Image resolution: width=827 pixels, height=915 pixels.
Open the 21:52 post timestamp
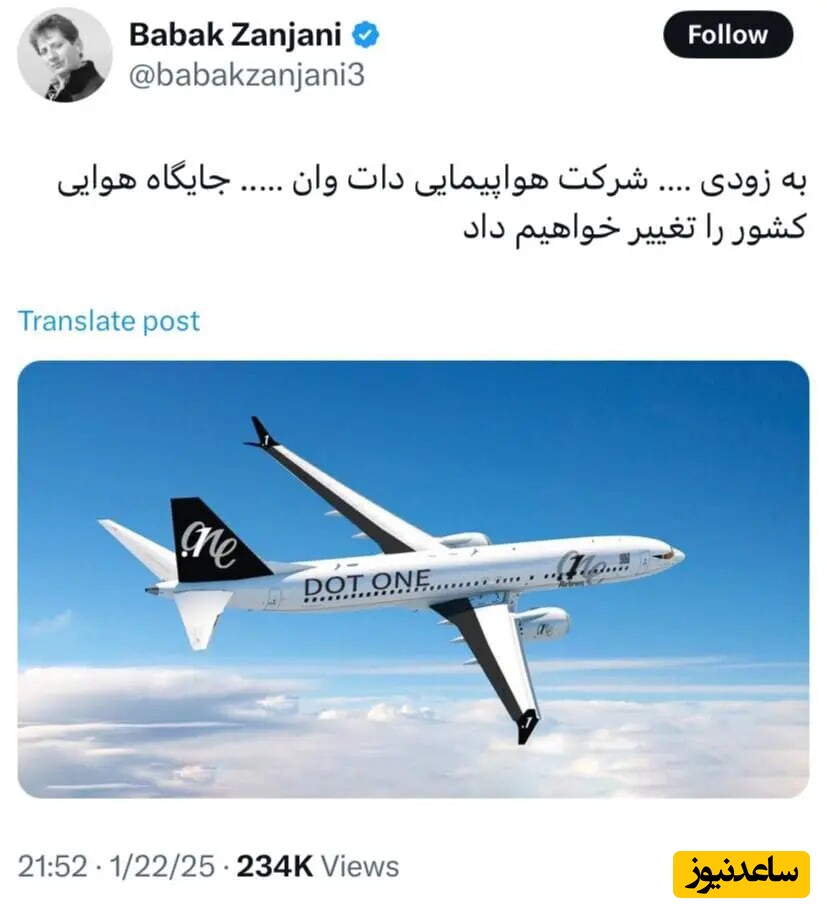53,867
